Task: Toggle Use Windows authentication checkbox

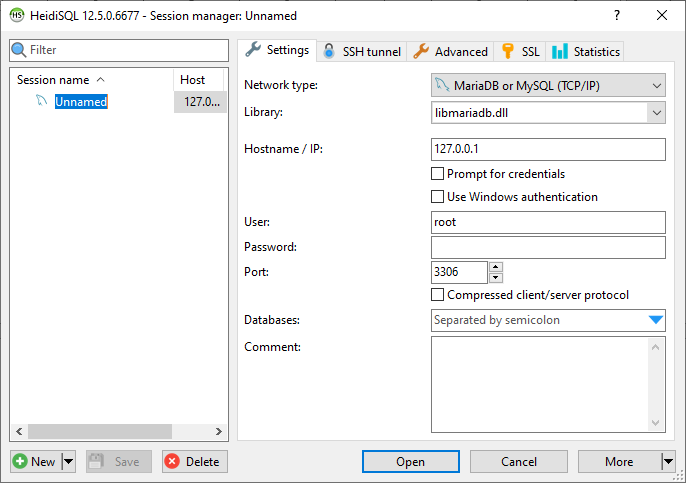Action: click(x=437, y=197)
